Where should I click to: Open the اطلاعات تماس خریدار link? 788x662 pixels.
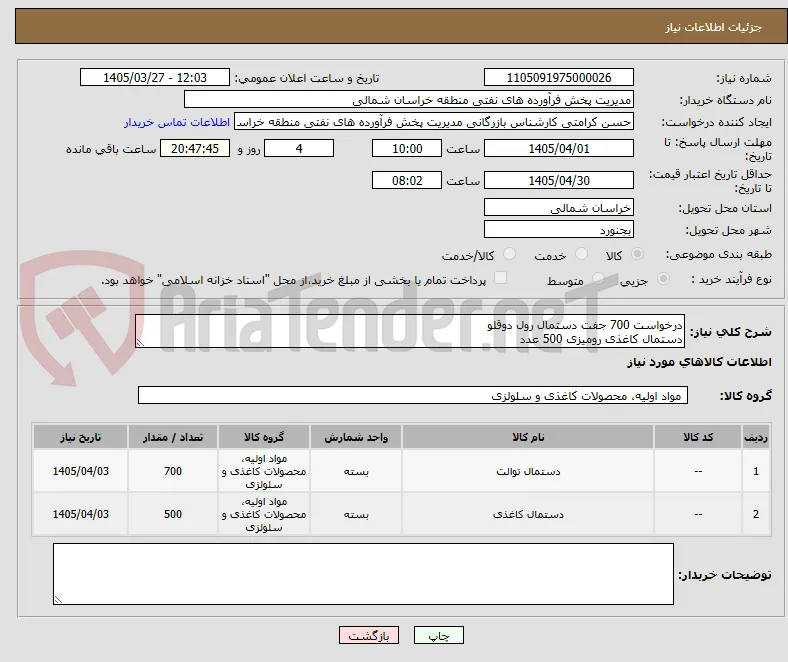[x=177, y=122]
